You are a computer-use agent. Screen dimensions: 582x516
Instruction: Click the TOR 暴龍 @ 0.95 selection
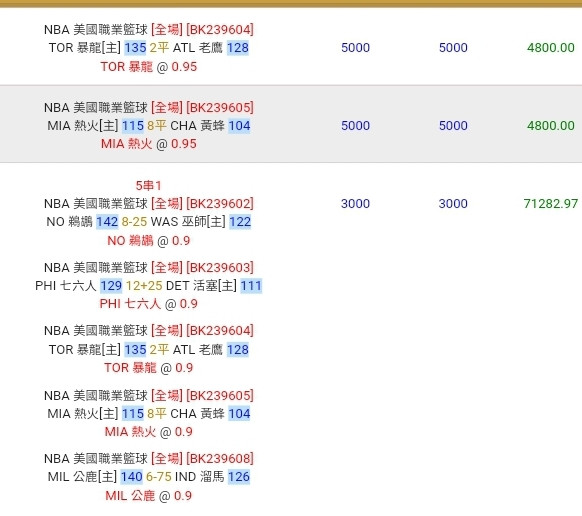(148, 67)
